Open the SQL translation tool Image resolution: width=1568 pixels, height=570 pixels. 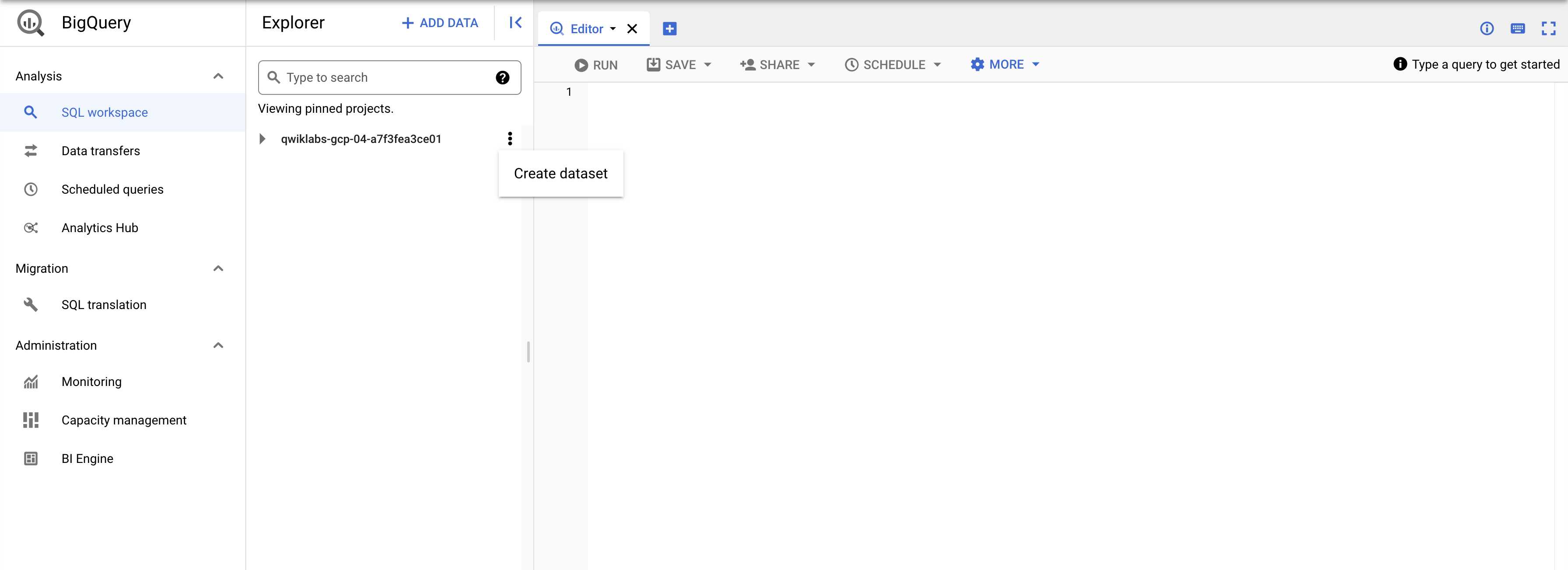point(104,304)
